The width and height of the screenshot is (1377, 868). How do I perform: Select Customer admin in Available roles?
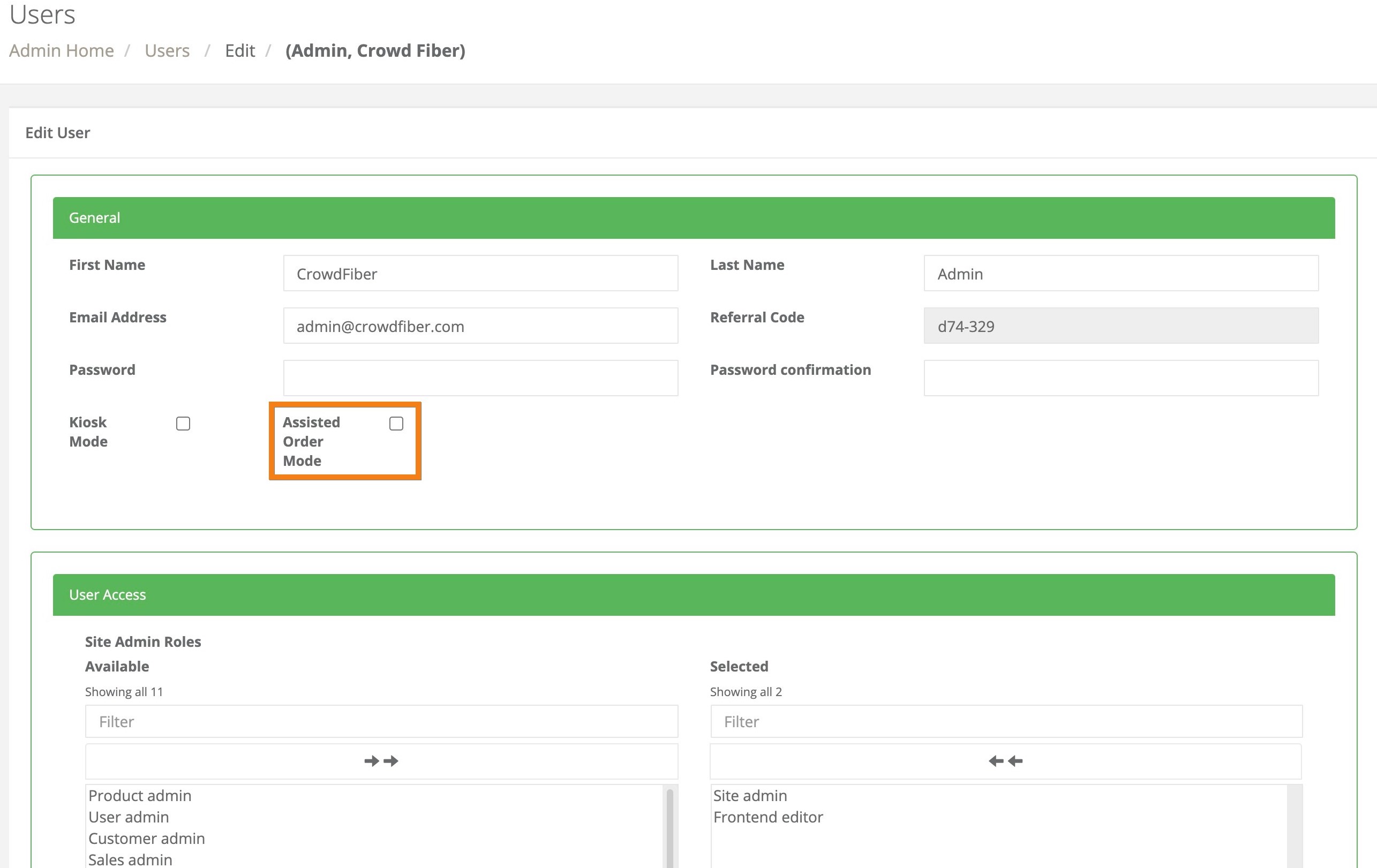(146, 838)
